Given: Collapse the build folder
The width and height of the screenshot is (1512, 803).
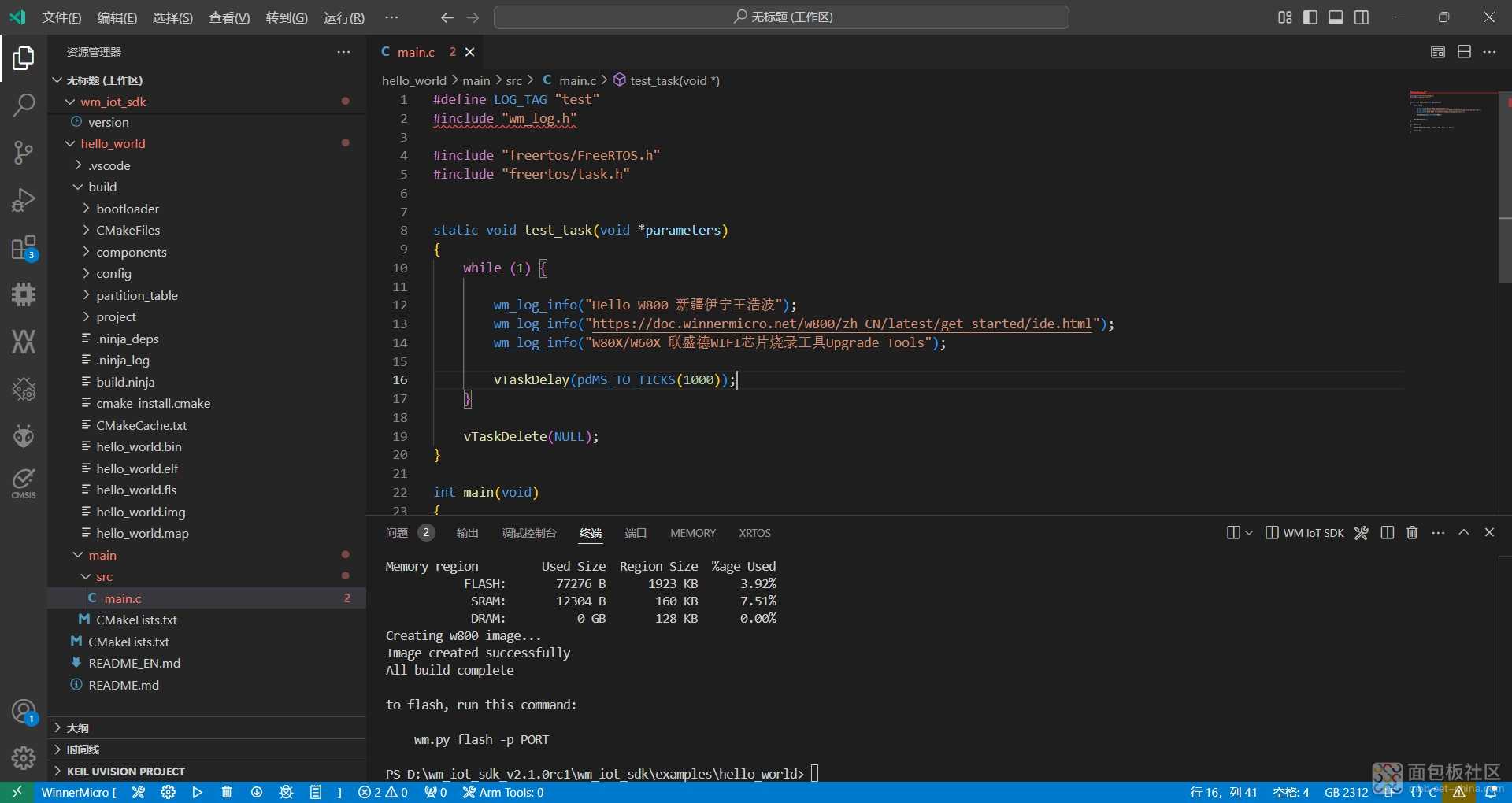Looking at the screenshot, I should tap(78, 187).
